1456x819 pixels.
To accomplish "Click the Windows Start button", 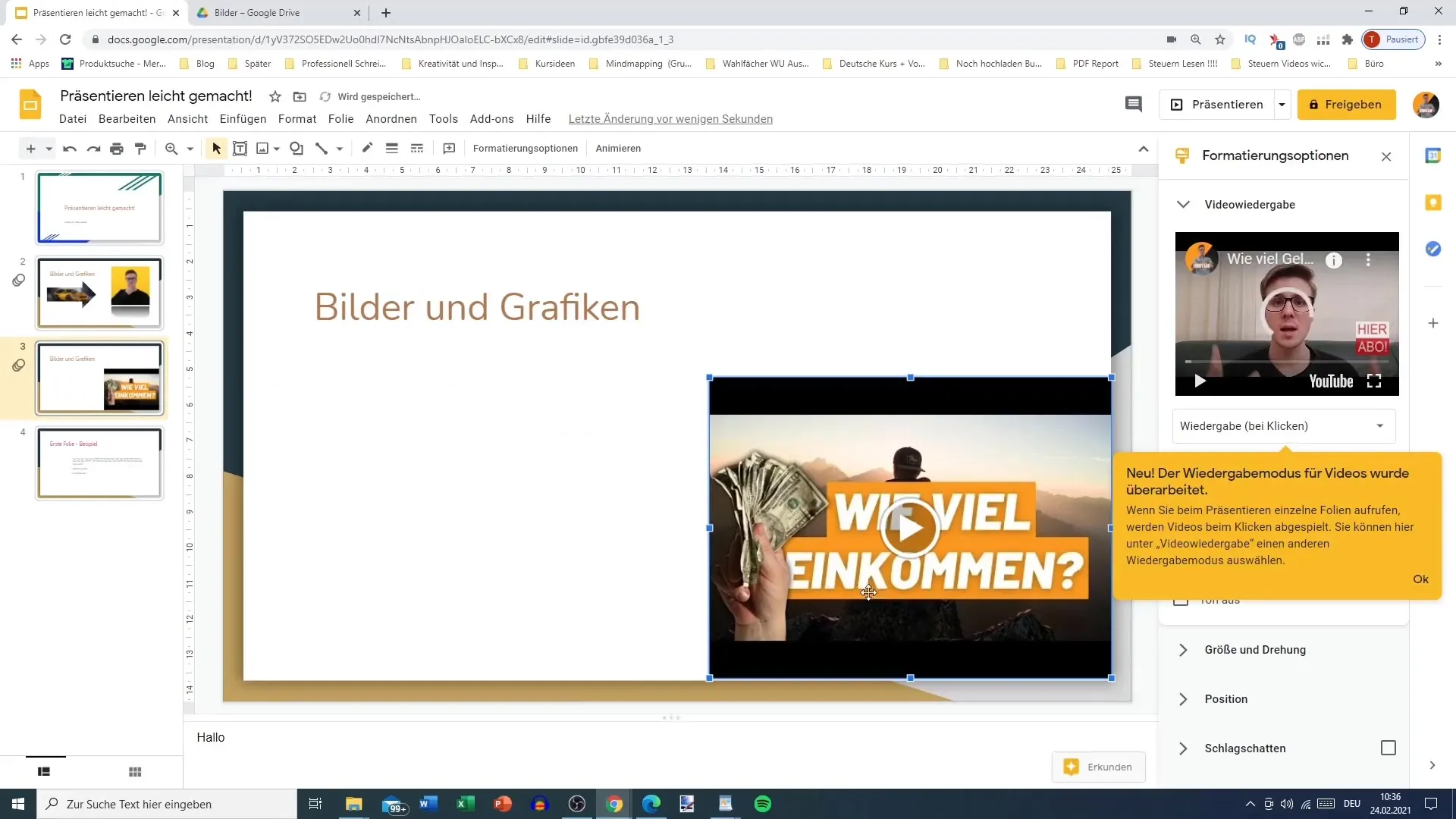I will [x=18, y=804].
